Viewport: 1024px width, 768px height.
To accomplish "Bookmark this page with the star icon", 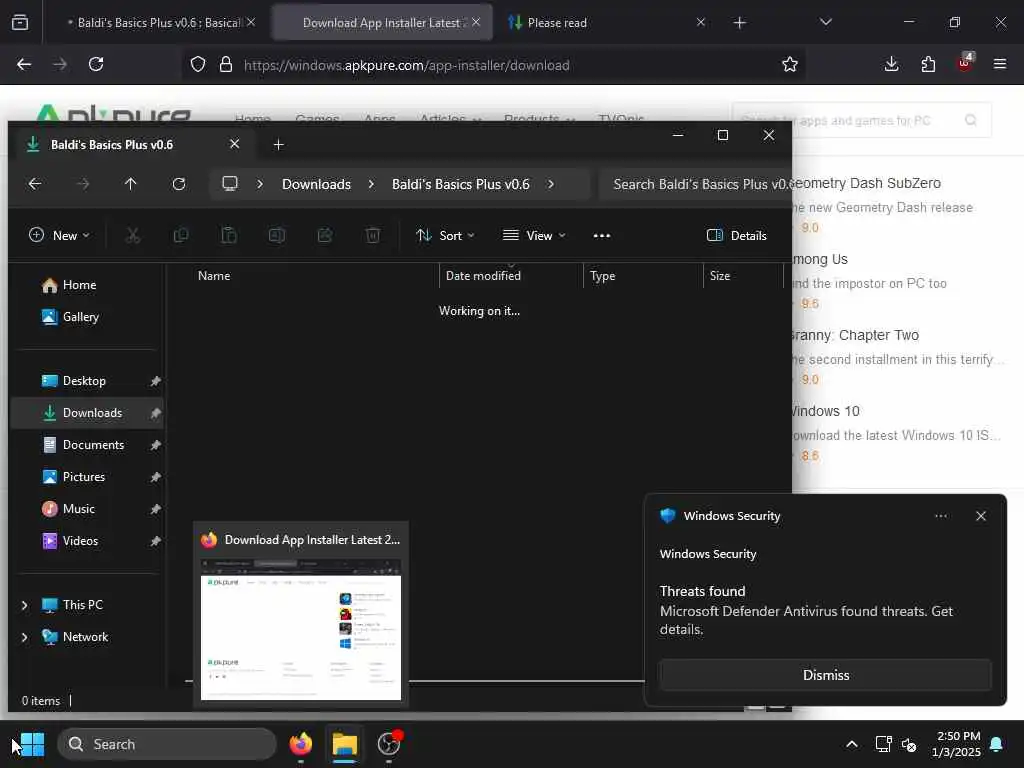I will point(790,64).
